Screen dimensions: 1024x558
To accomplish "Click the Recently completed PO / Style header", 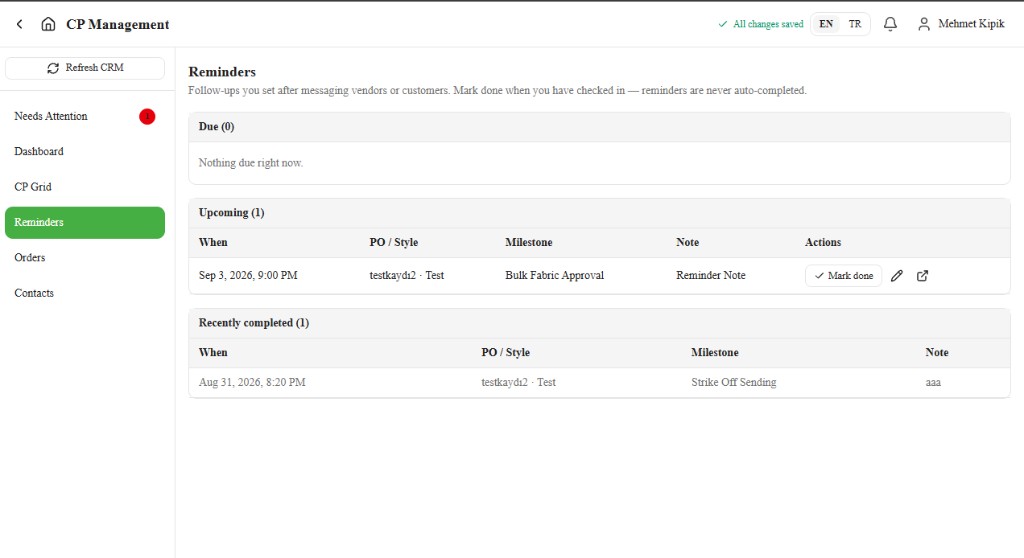I will click(x=505, y=352).
